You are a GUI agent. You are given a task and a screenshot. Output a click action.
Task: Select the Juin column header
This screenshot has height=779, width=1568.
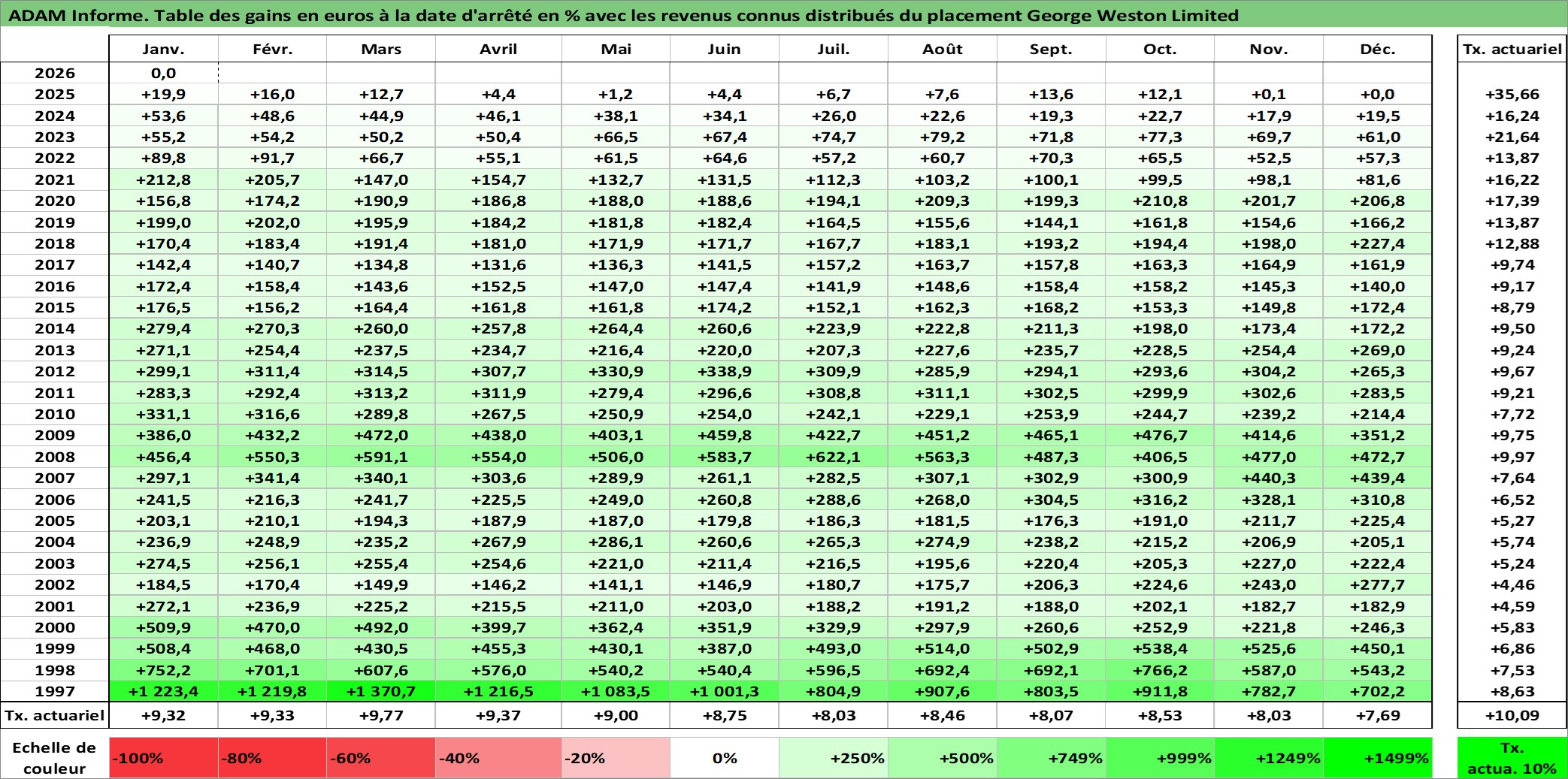(725, 49)
